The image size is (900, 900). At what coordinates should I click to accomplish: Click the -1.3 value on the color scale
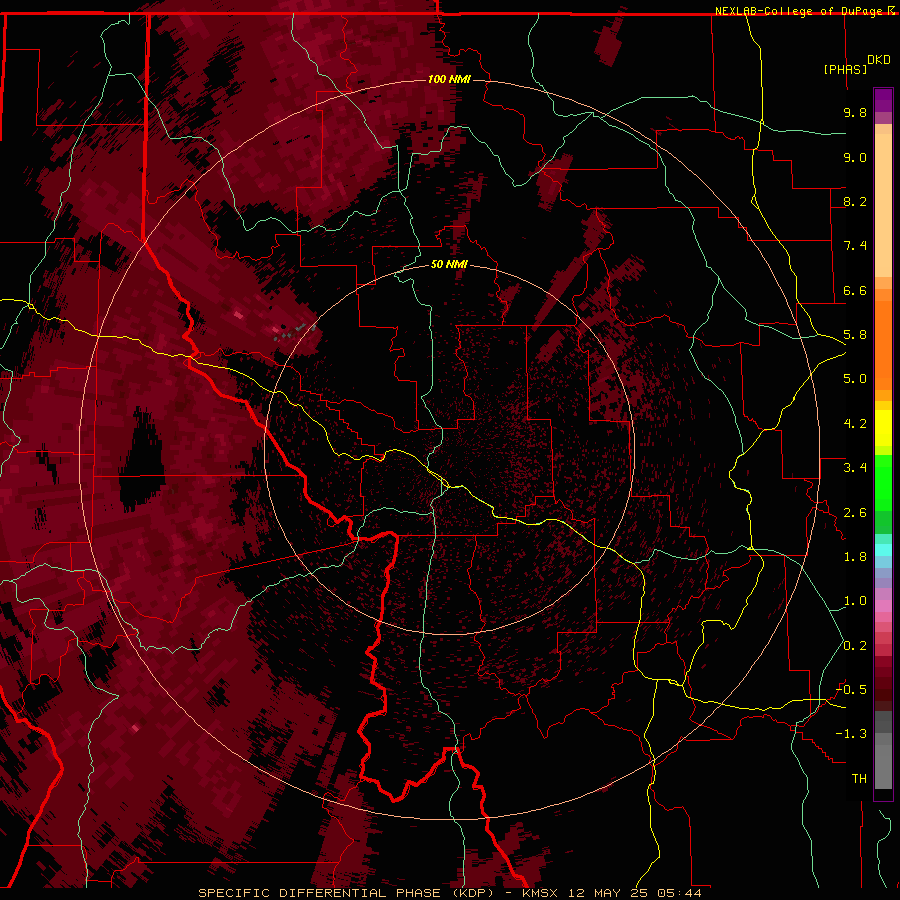852,734
